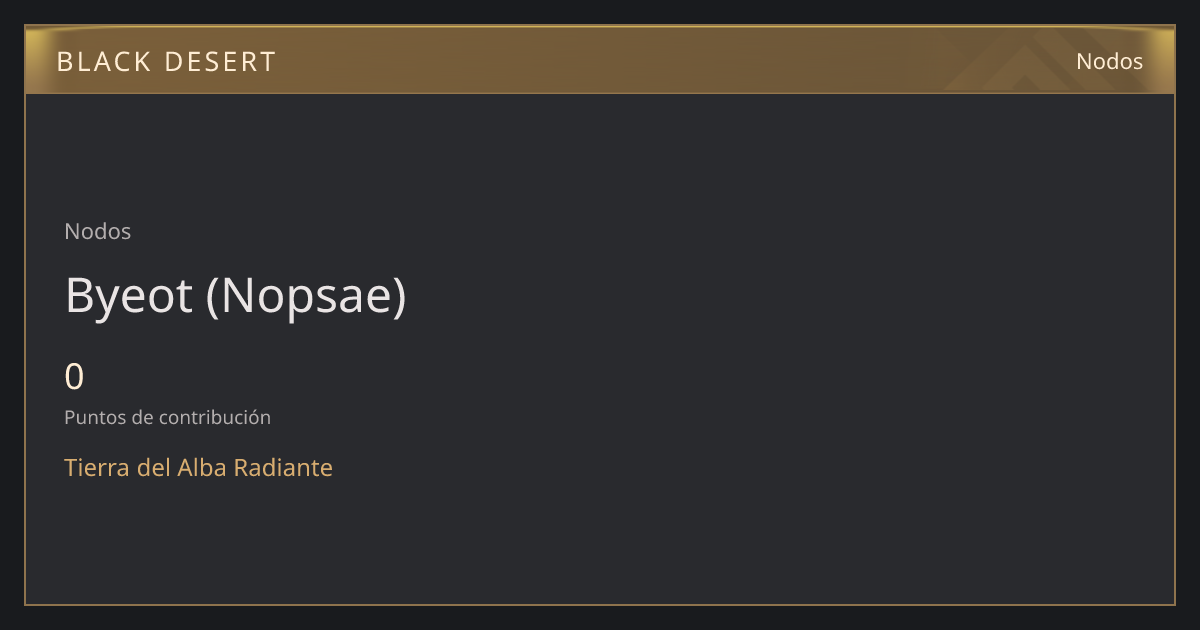Click the word DESERT in the header
This screenshot has width=1200, height=630.
tap(220, 62)
